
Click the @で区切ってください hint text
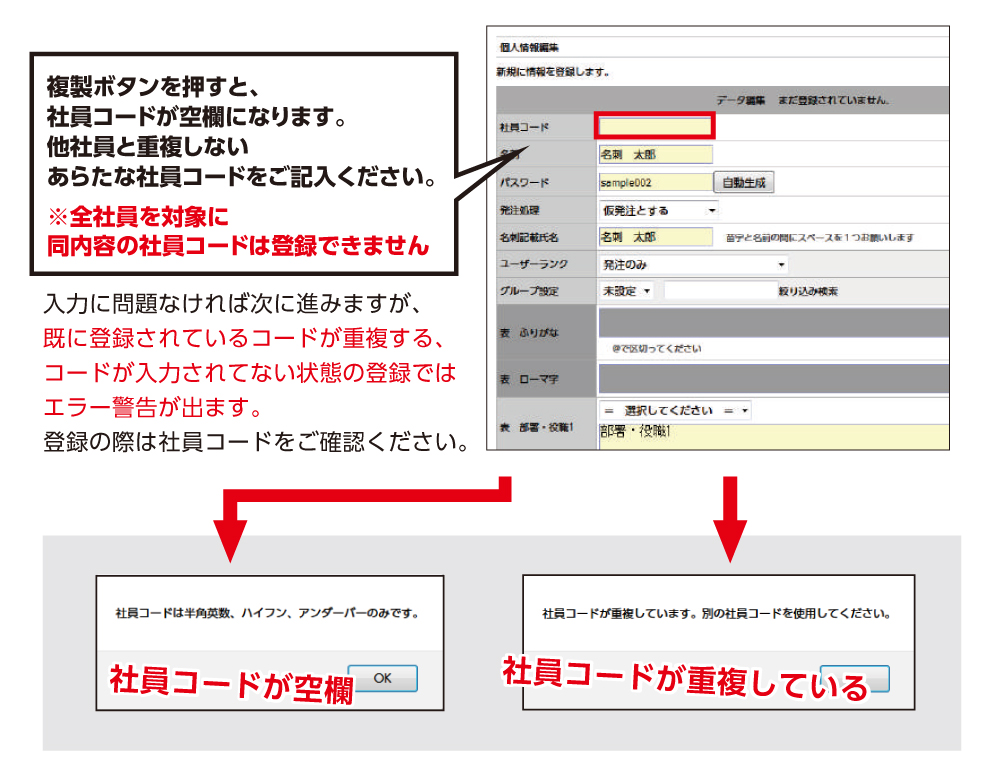[656, 349]
